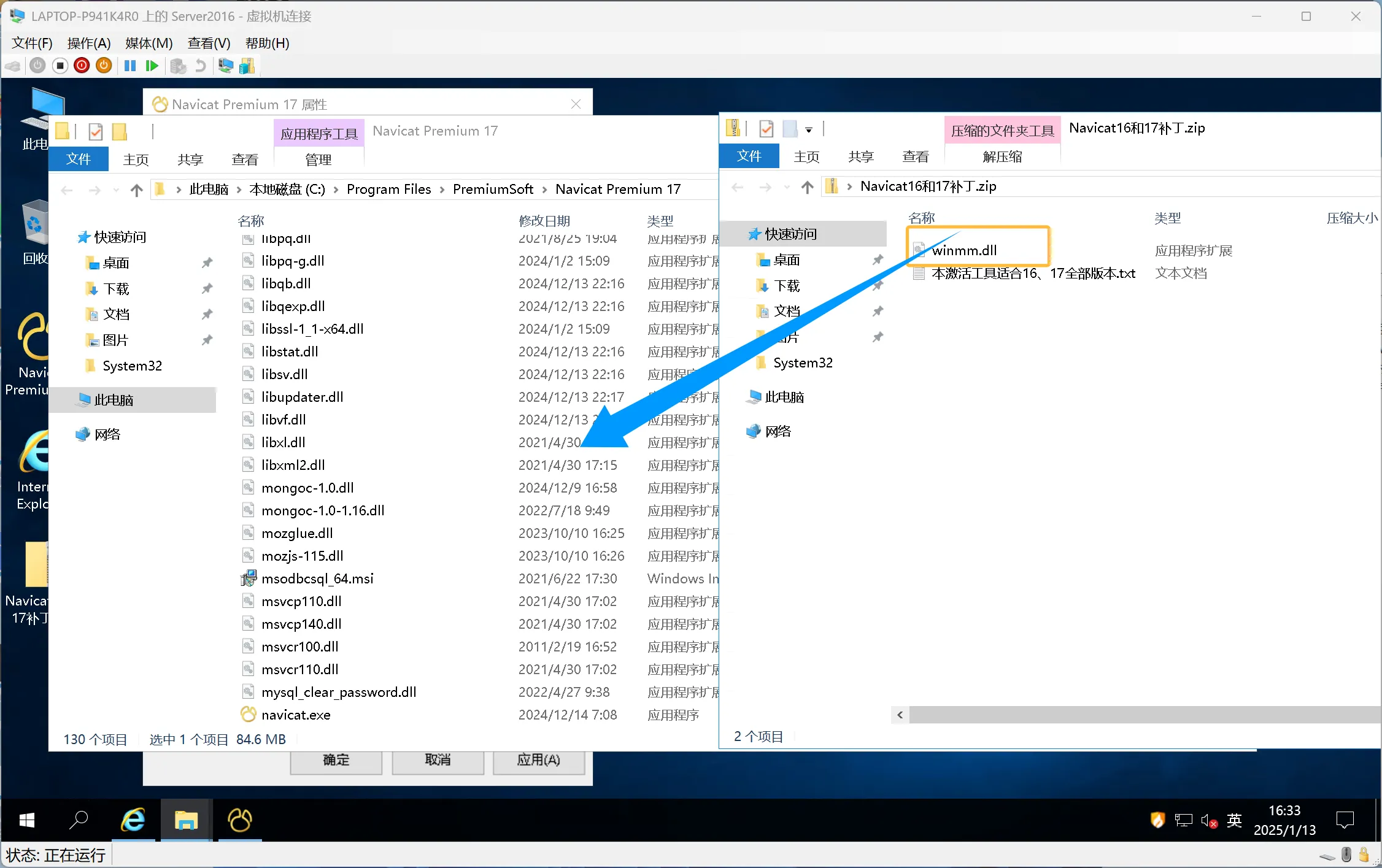Open the Action Center notification icon

[1345, 820]
